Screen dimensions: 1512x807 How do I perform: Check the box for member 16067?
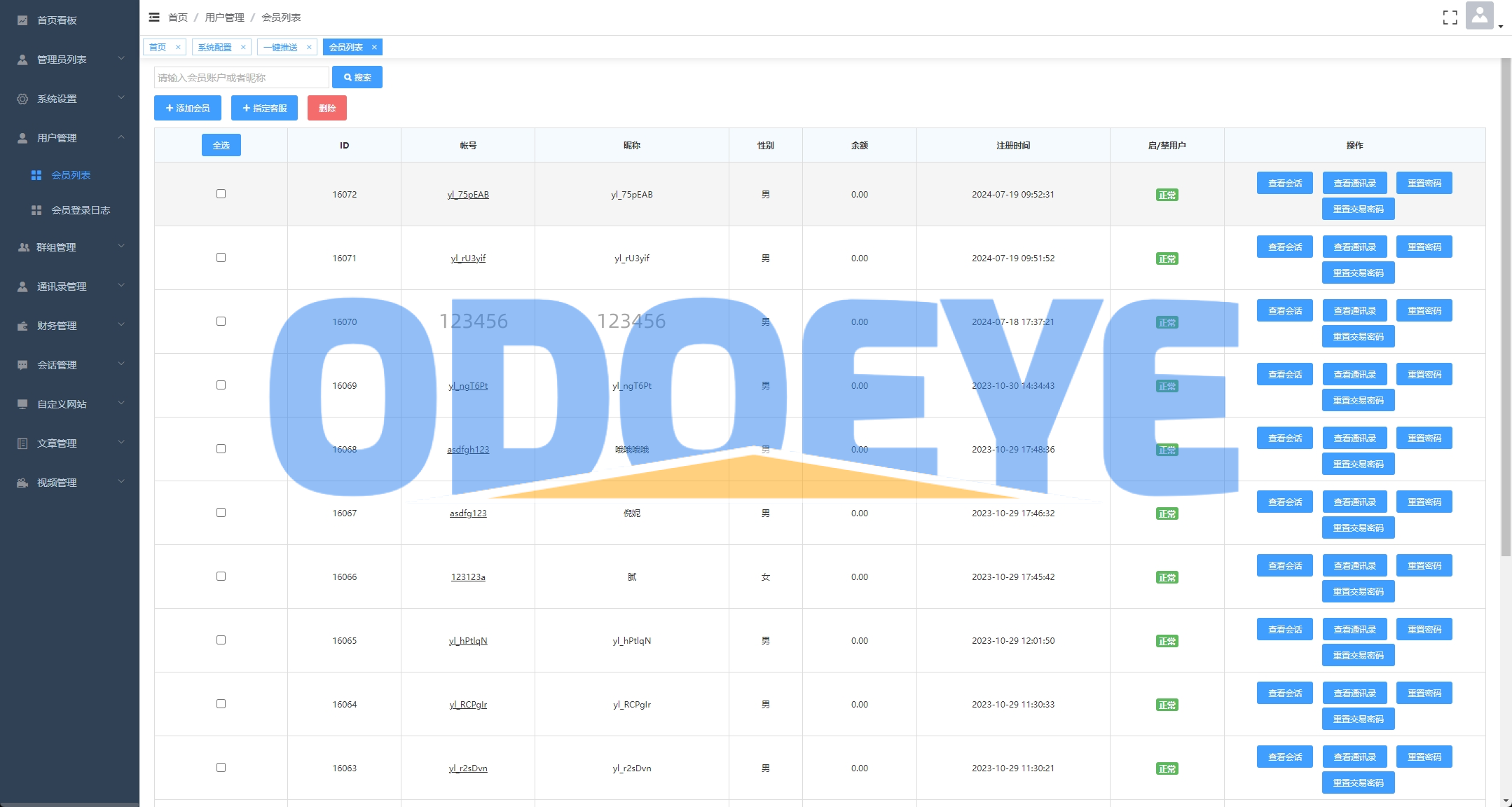point(221,512)
